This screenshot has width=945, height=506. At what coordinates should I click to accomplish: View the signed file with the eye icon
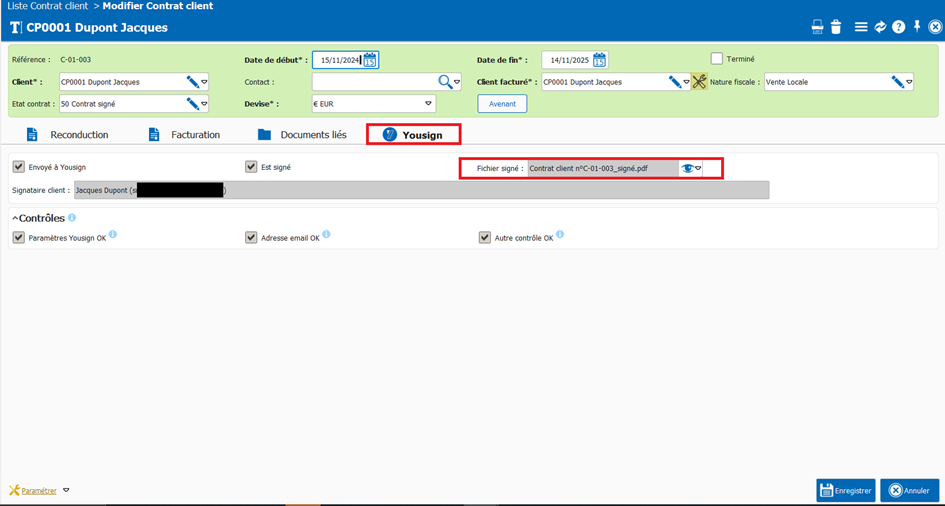point(687,169)
